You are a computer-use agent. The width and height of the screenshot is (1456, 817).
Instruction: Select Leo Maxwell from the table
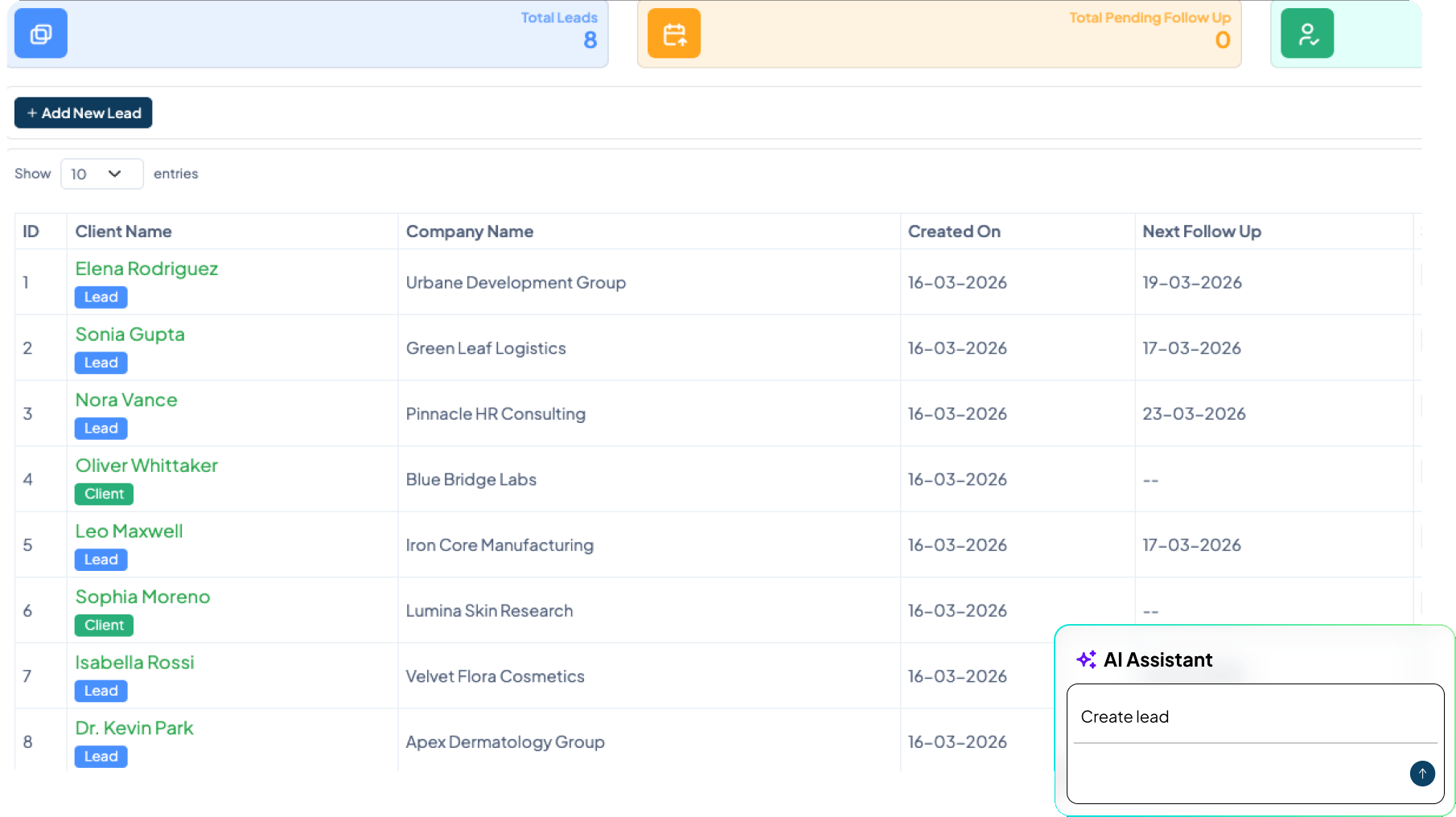pyautogui.click(x=129, y=531)
